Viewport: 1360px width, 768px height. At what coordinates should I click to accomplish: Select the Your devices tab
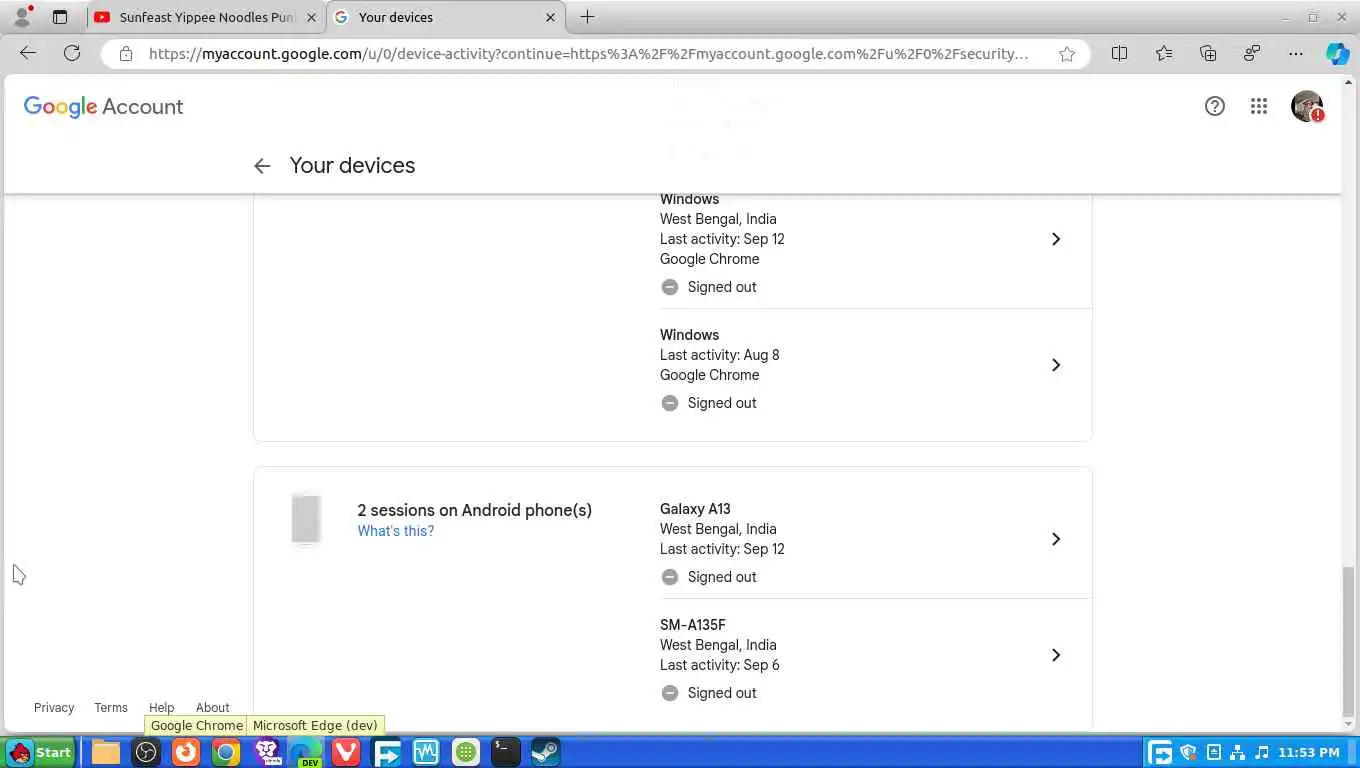[446, 17]
